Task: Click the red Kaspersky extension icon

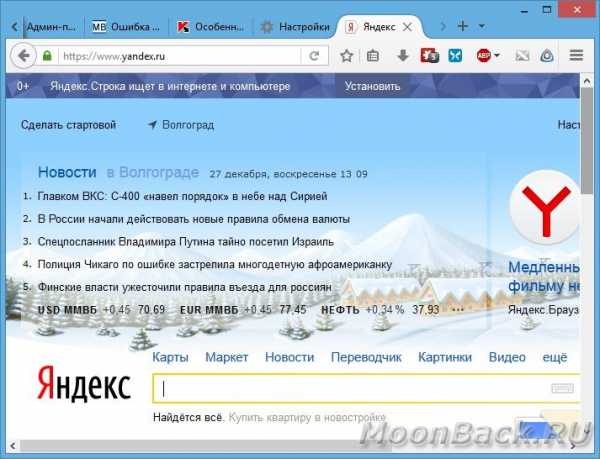Action: (x=429, y=56)
